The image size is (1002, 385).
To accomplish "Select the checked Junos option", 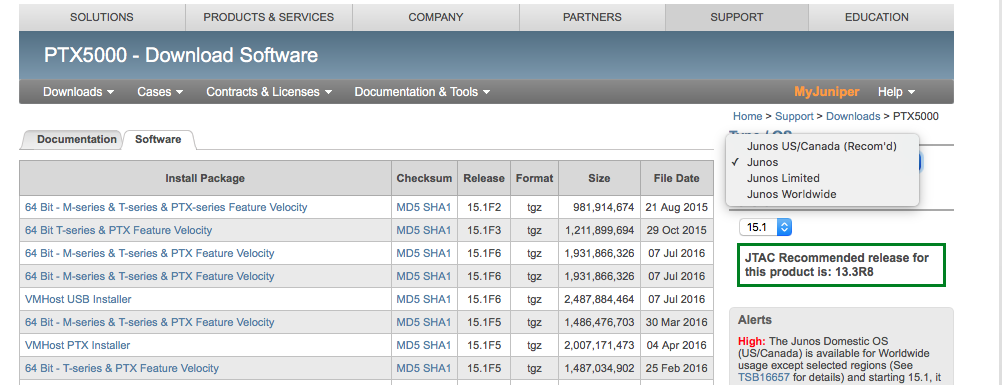I will click(822, 162).
